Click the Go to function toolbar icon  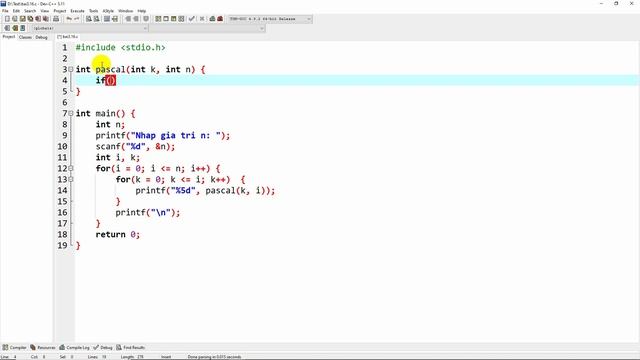pyautogui.click(x=107, y=19)
